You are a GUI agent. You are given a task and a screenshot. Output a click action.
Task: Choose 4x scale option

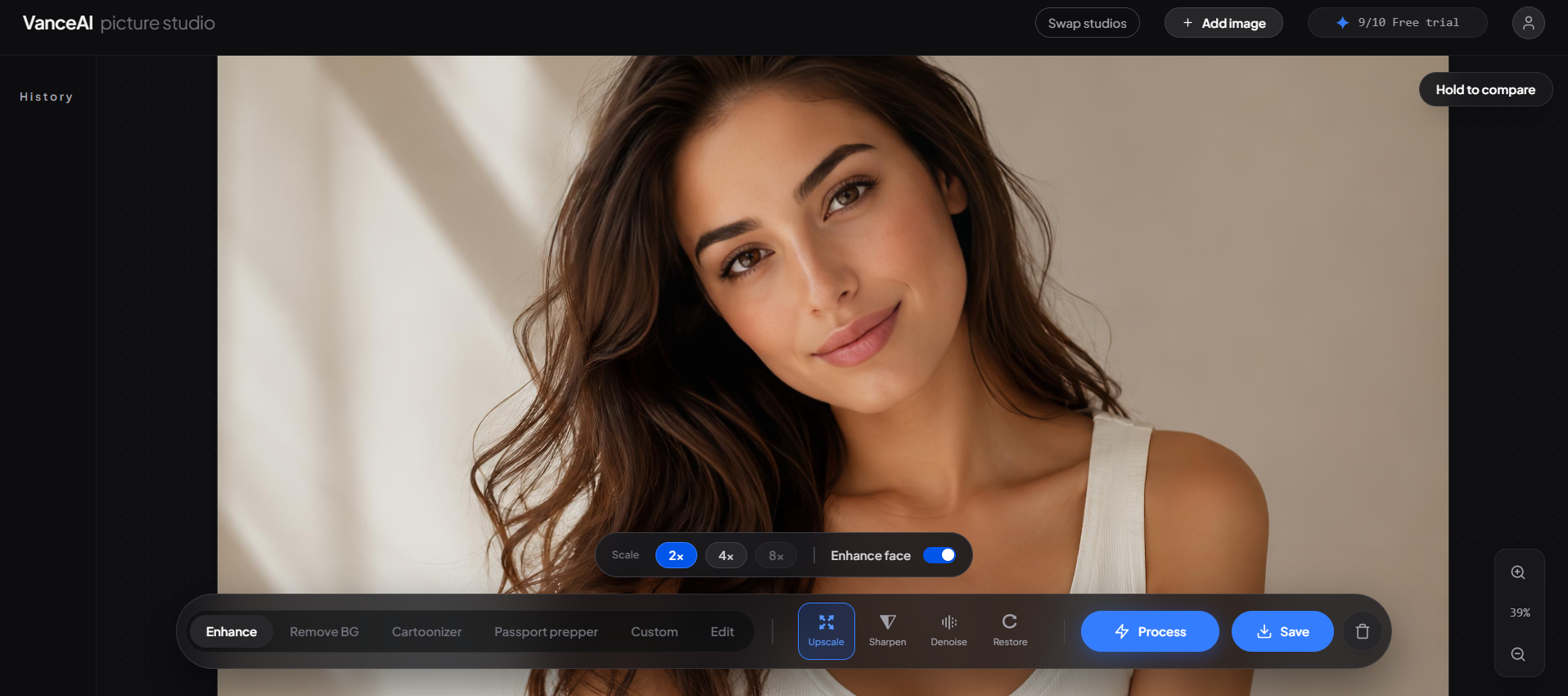[x=726, y=555]
